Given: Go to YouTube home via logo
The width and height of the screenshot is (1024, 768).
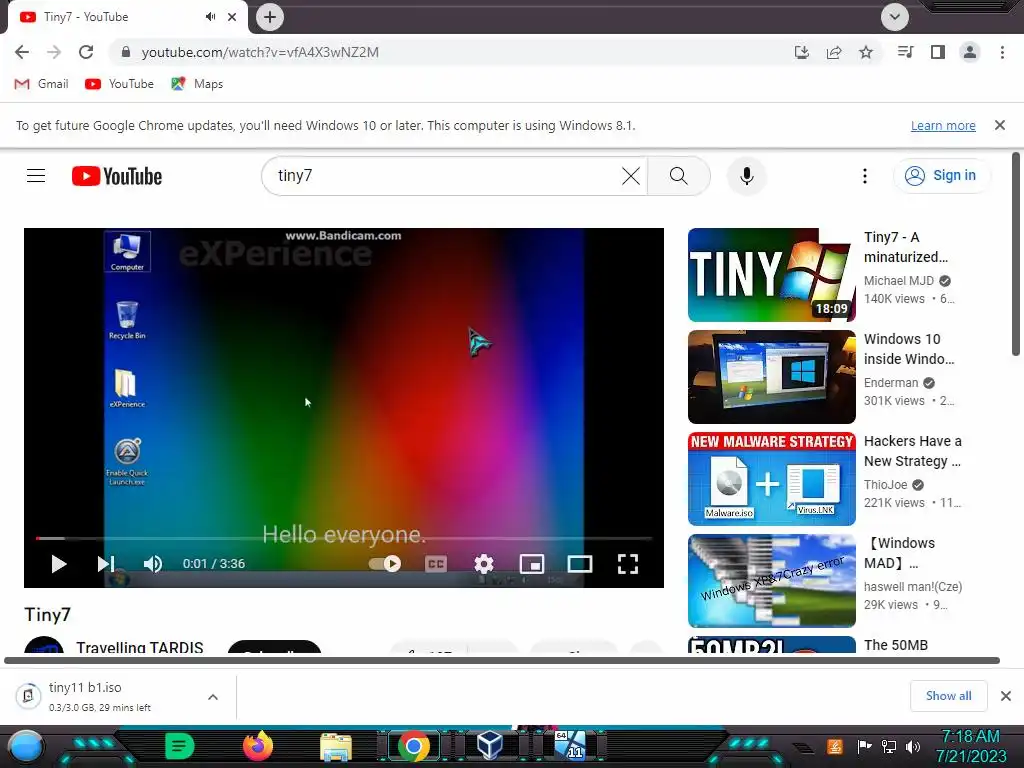Looking at the screenshot, I should click(117, 176).
